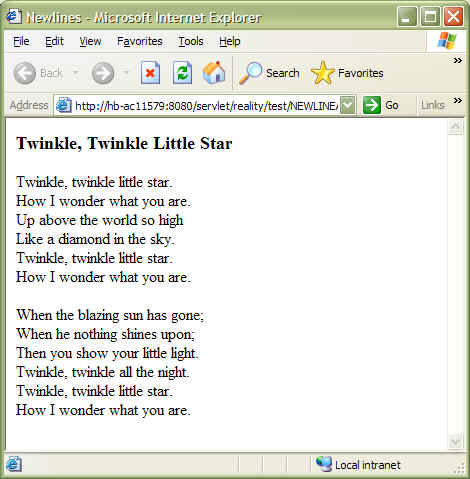Open Favorites star toolbar button

click(x=322, y=73)
